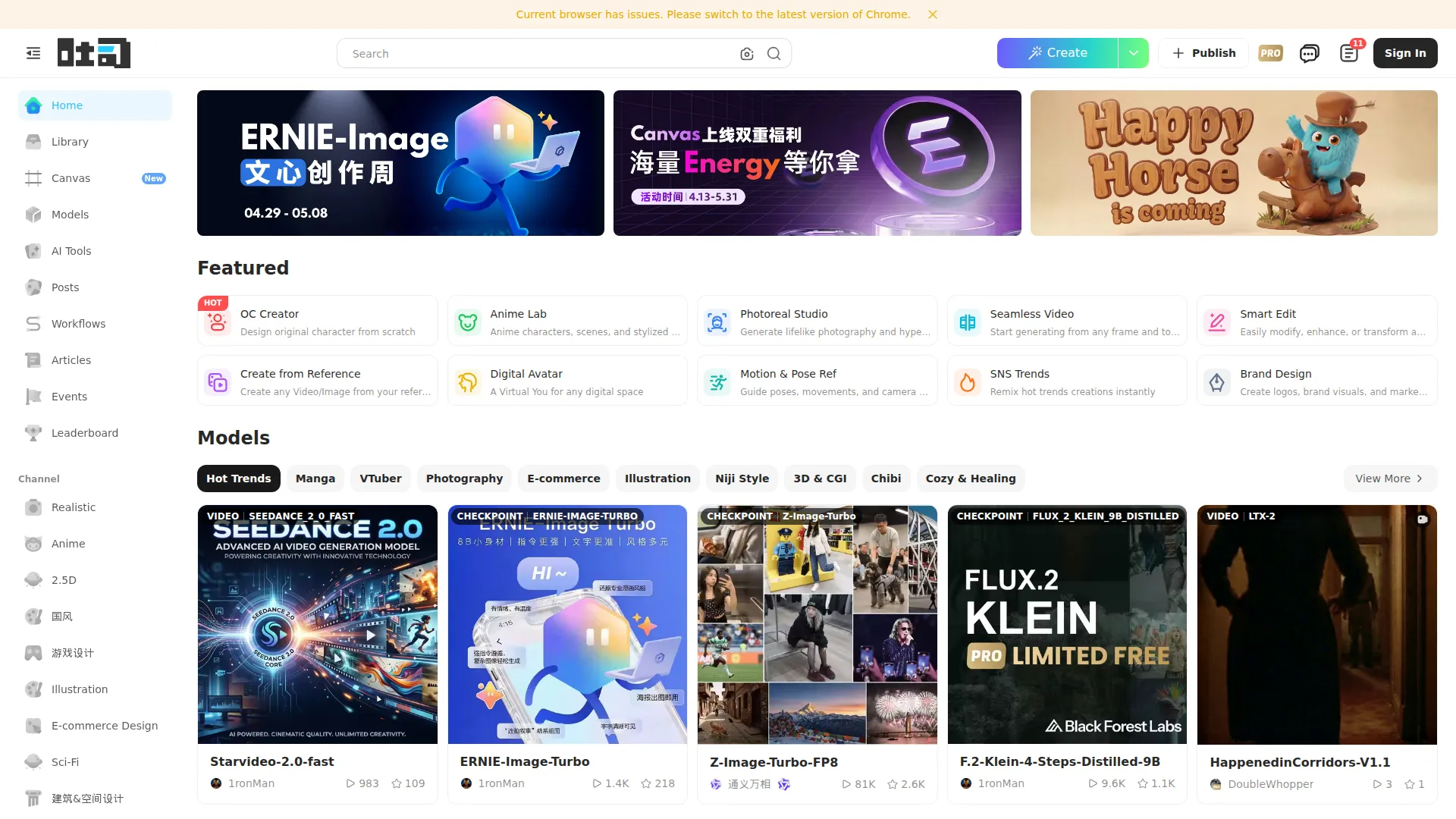Click the Create button
Screen dimensions: 1456x819
[x=1057, y=53]
